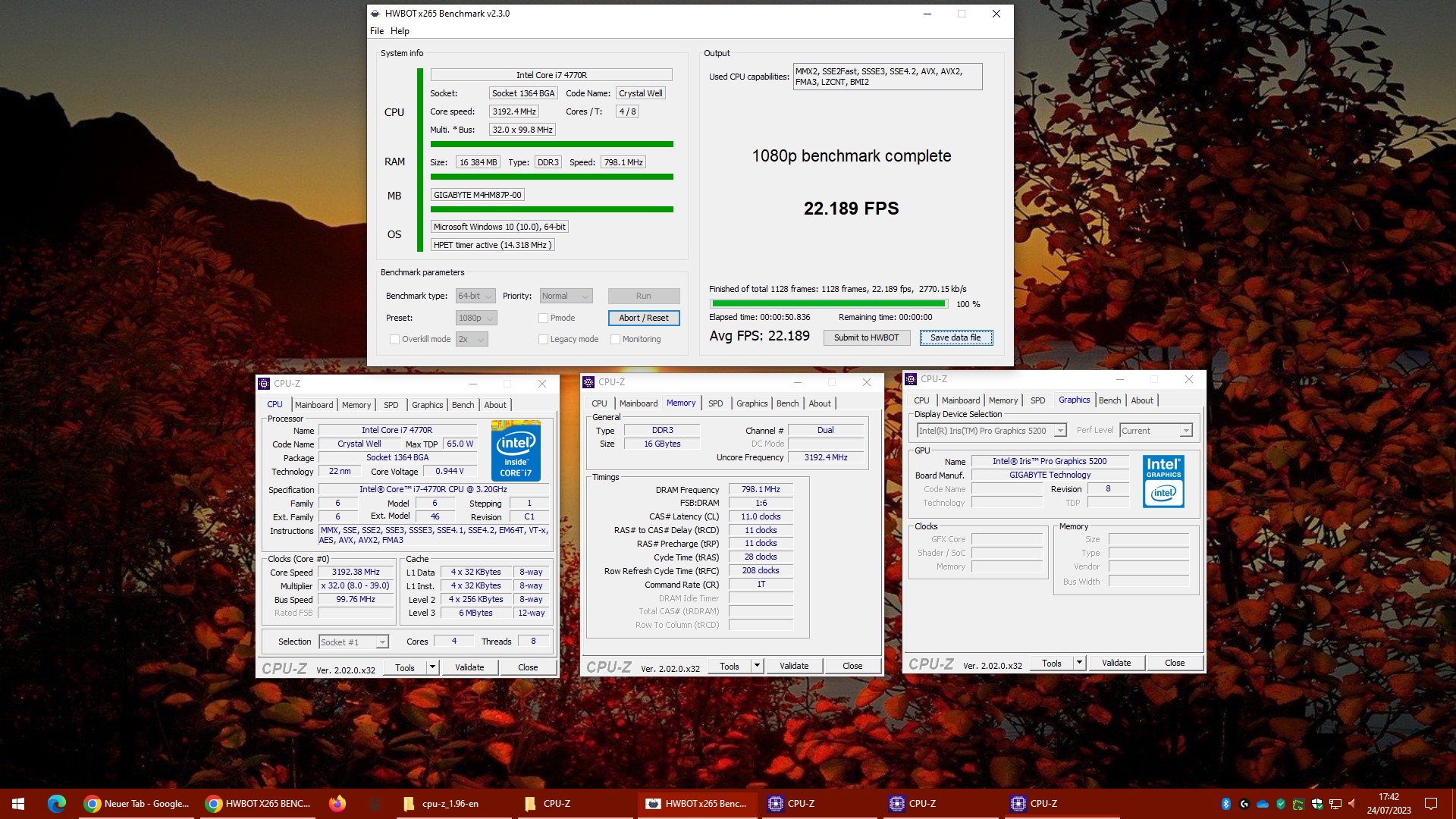The image size is (1456, 819).
Task: Click Tools button in CPU-Z Graphics window
Action: pos(1052,663)
